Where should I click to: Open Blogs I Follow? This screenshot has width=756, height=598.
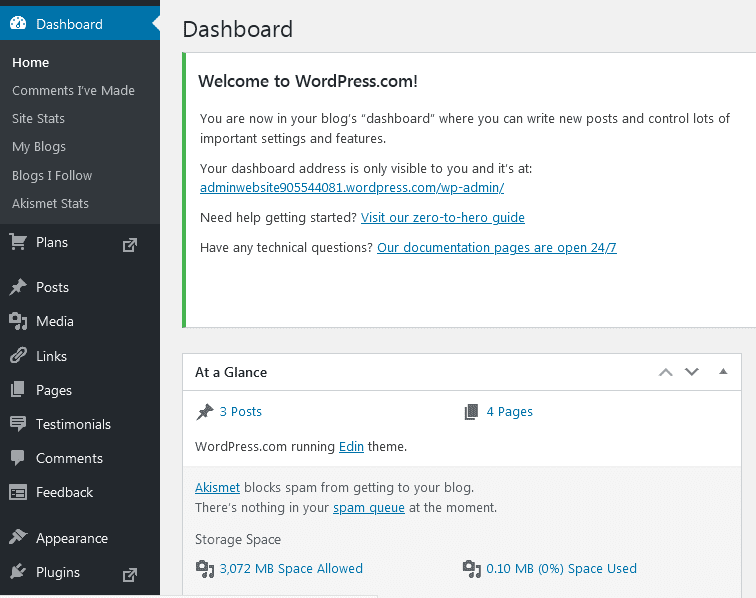(52, 176)
